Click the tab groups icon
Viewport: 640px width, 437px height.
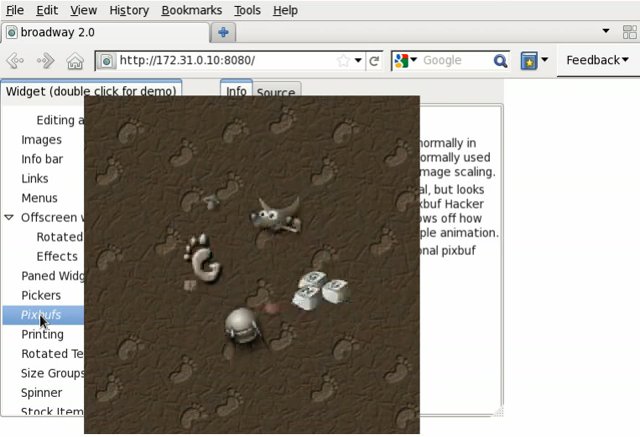[x=630, y=32]
